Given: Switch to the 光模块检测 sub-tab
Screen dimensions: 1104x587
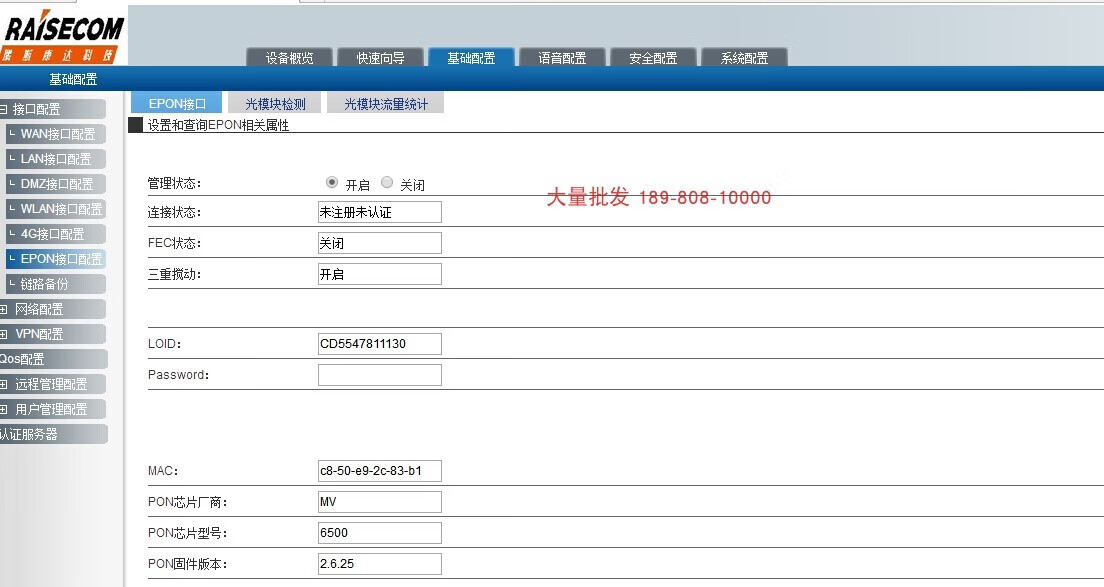Looking at the screenshot, I should pyautogui.click(x=275, y=104).
